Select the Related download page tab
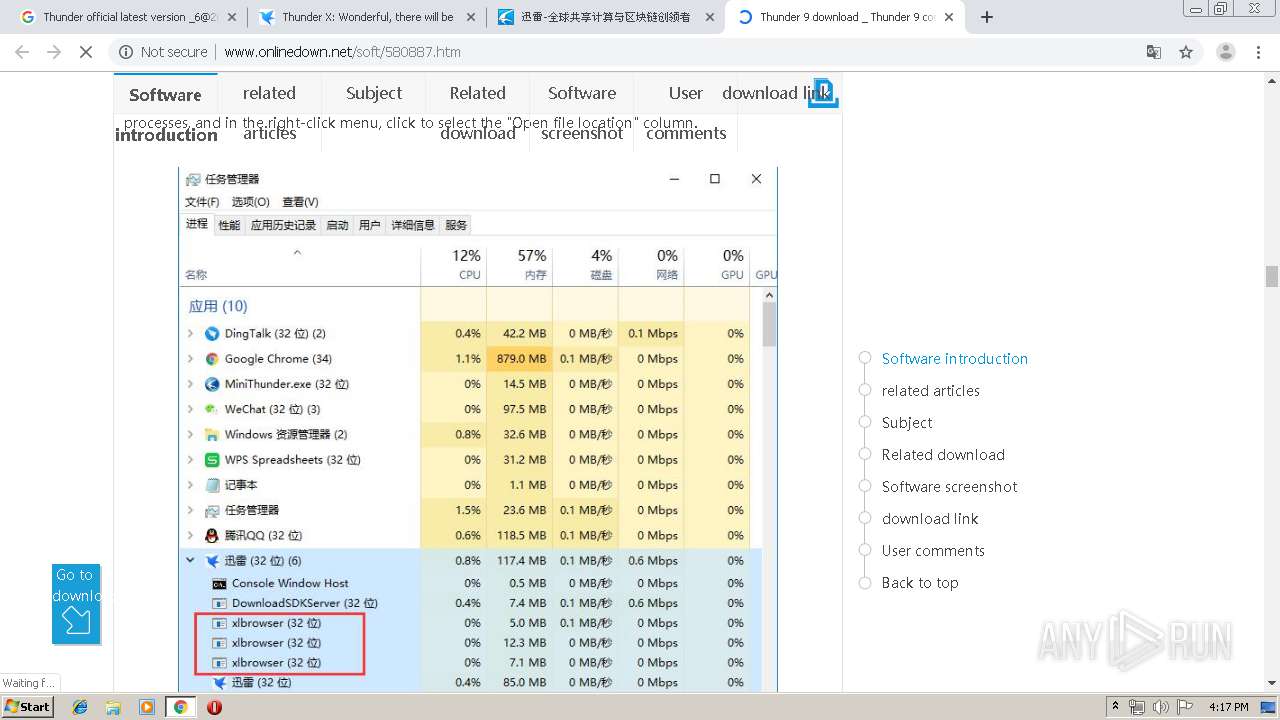Screen dimensions: 1280x720 478,113
